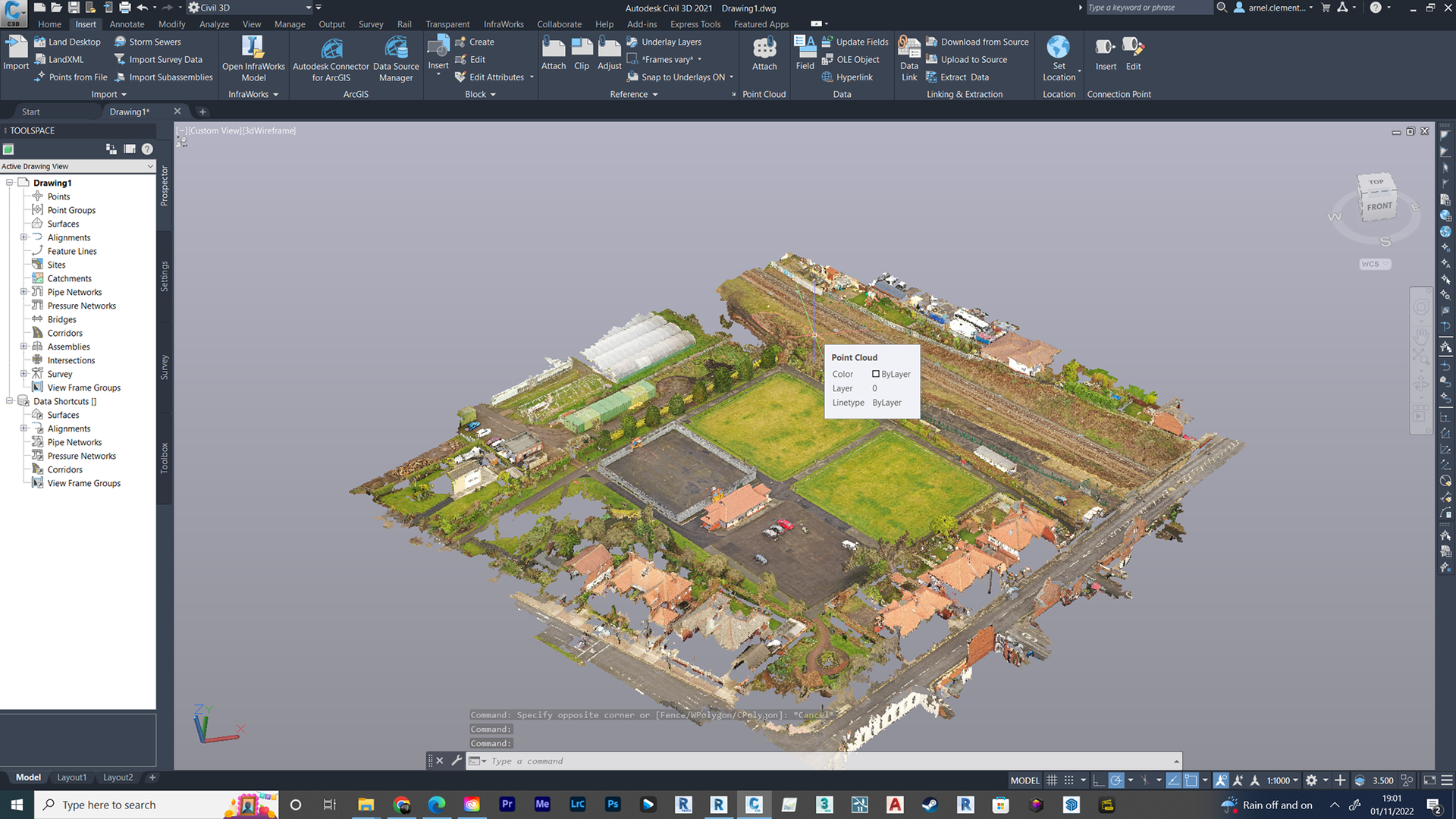Click Set Location globe icon
Screen dimensions: 1456x819
1059,47
